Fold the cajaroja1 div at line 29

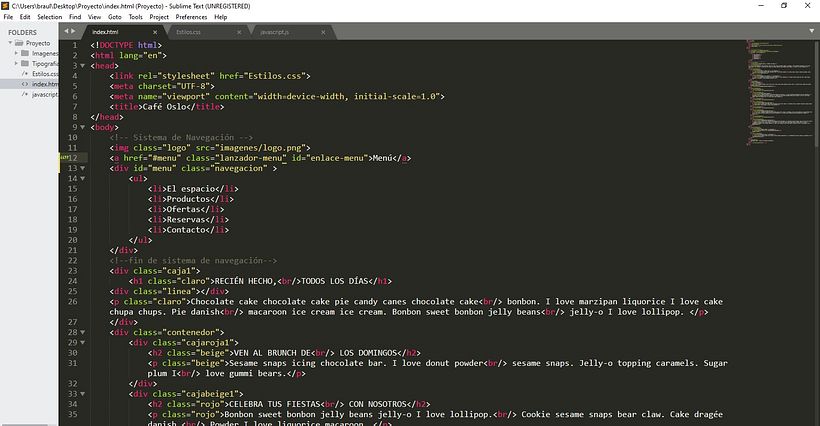tap(83, 342)
